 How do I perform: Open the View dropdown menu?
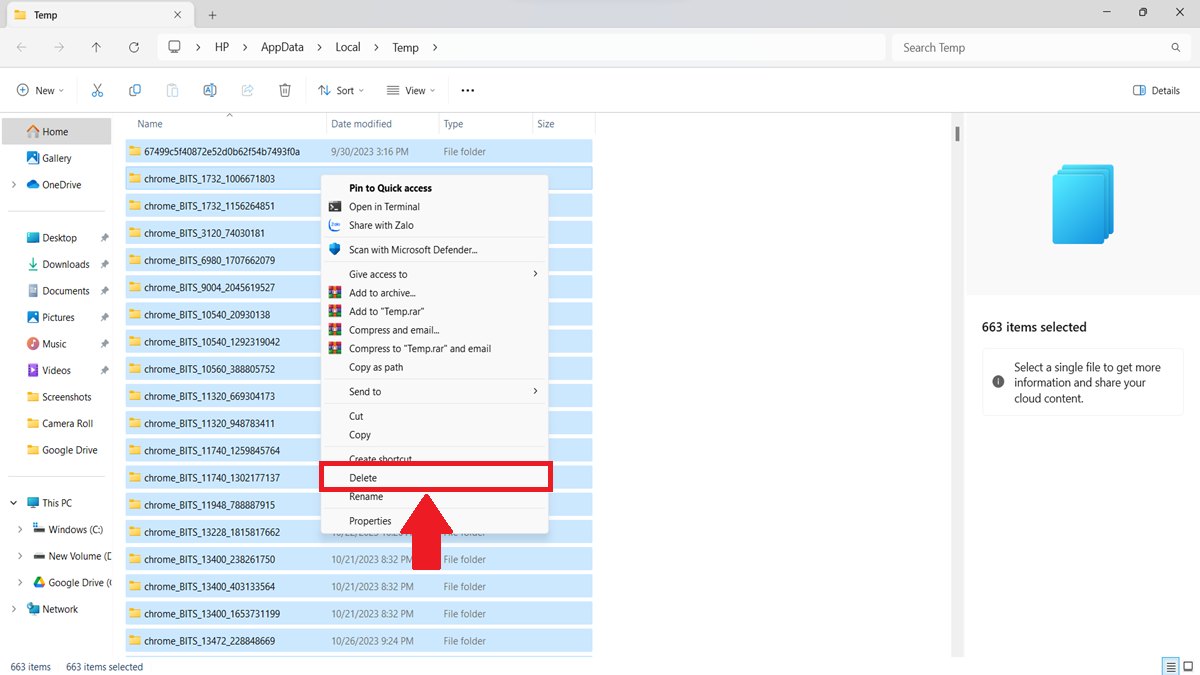(x=411, y=90)
